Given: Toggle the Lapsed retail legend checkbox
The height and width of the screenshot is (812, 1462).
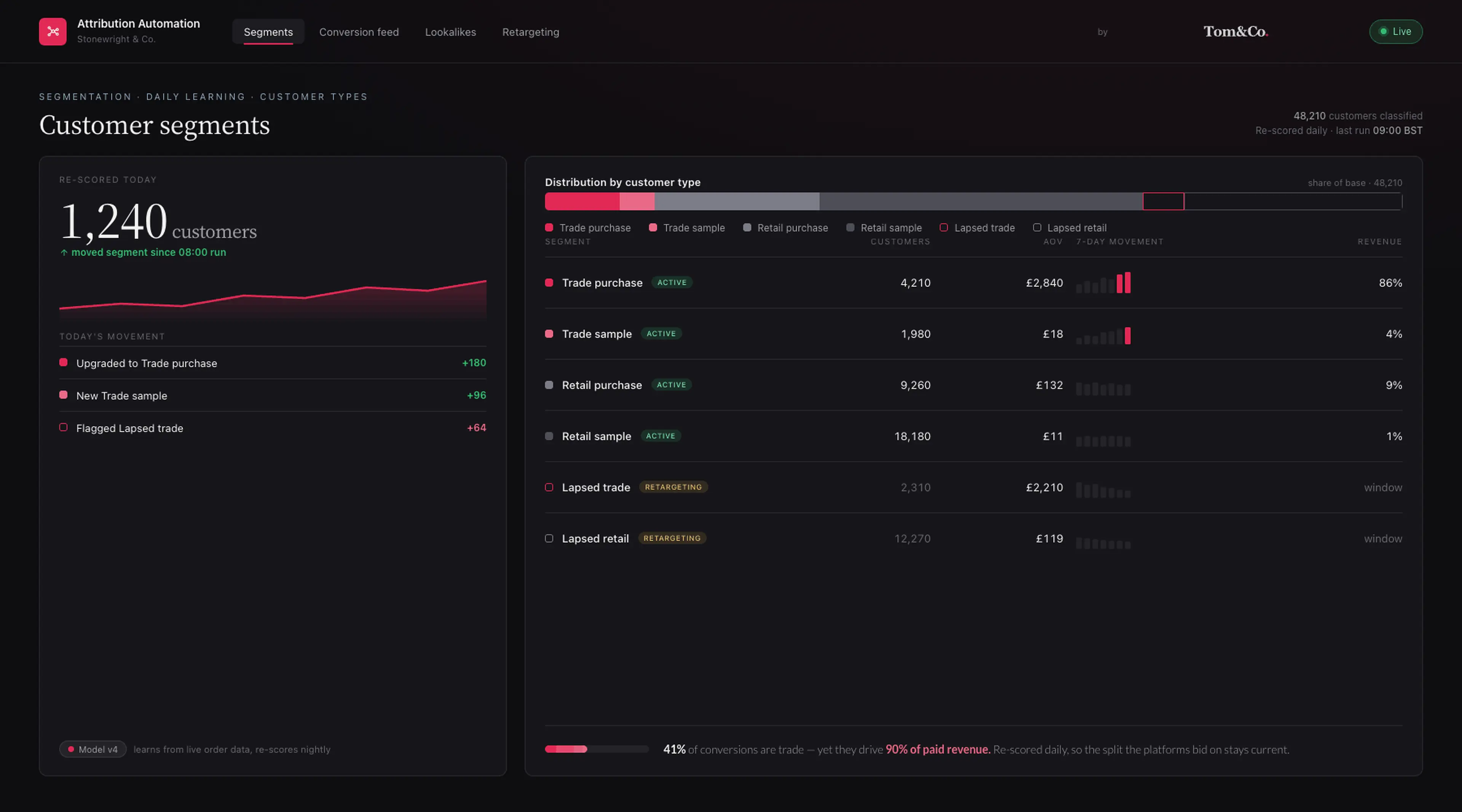Looking at the screenshot, I should click(1037, 228).
